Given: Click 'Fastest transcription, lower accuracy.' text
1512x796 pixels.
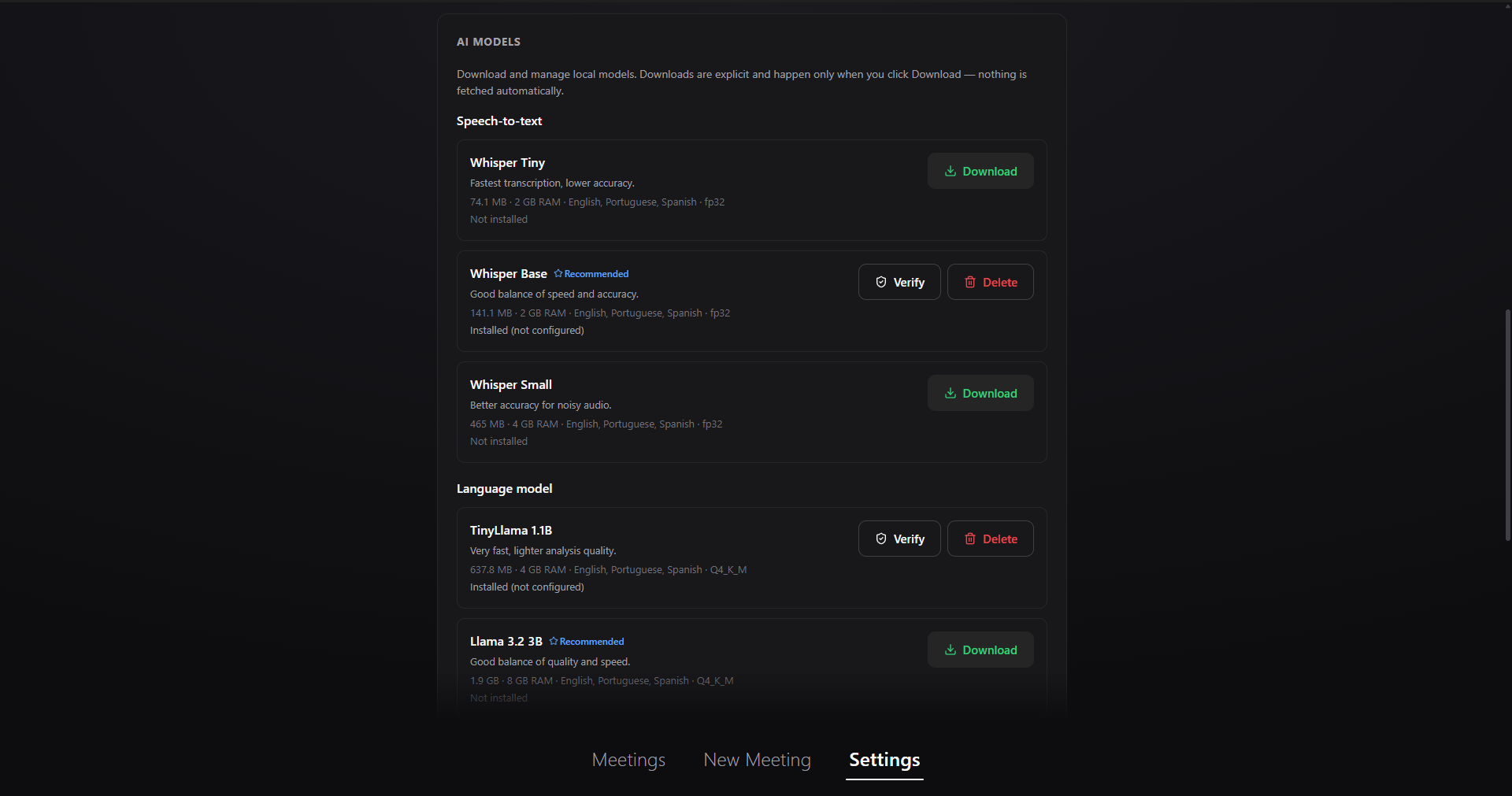Looking at the screenshot, I should point(552,183).
